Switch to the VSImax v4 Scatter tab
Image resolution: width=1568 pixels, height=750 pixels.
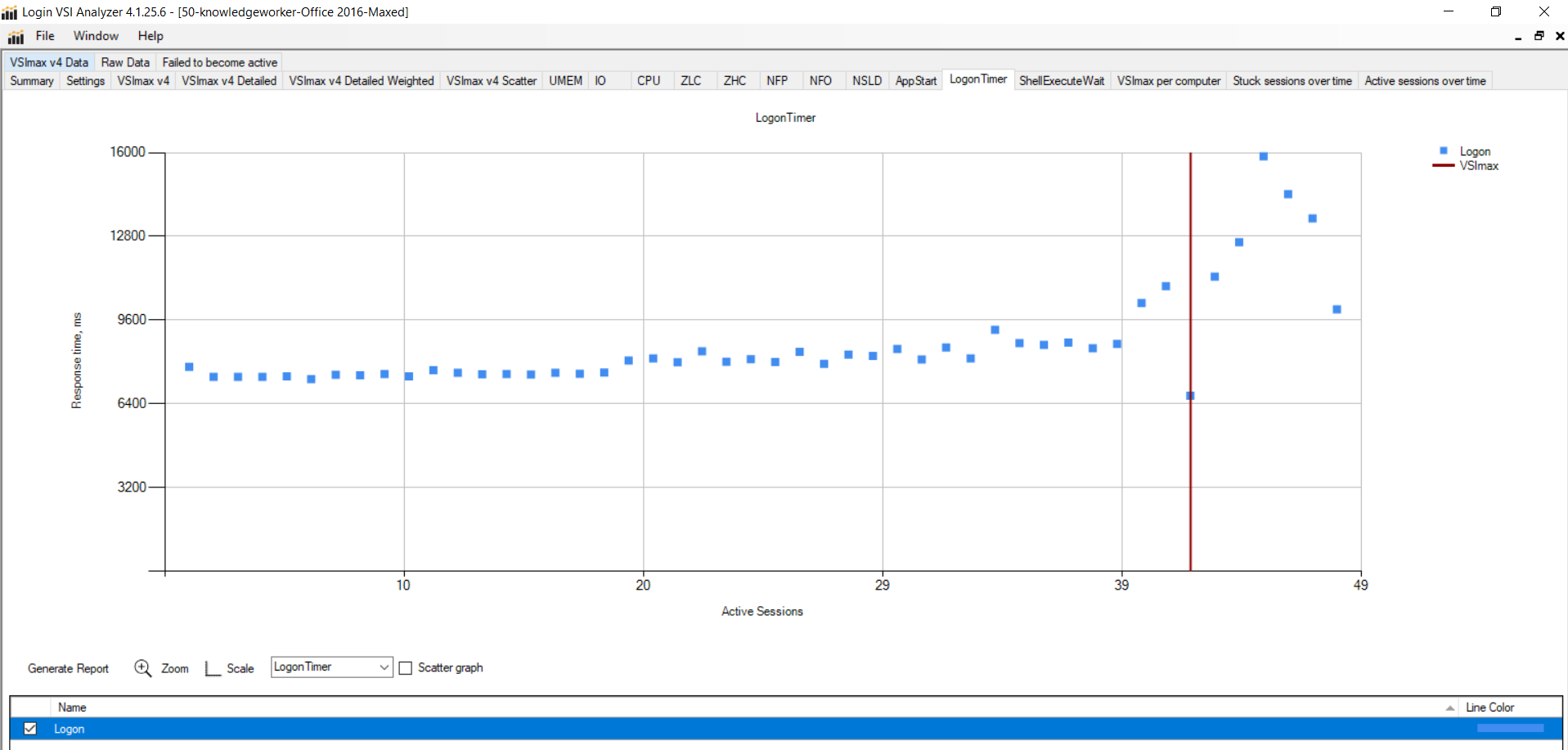coord(491,81)
